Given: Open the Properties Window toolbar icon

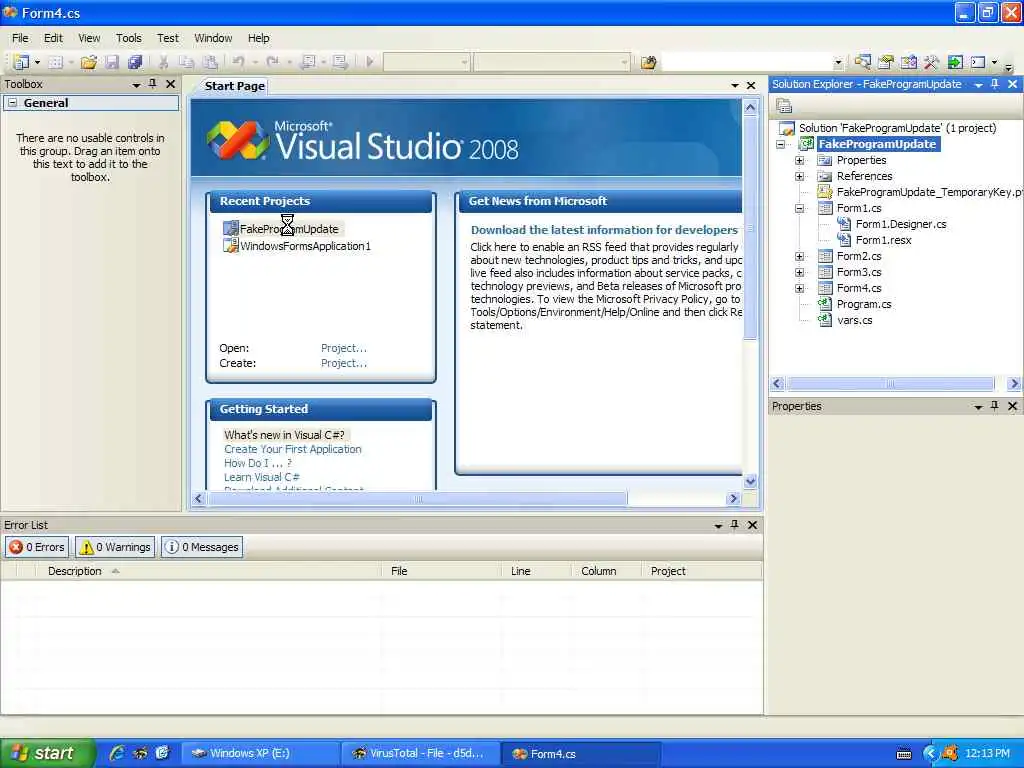Looking at the screenshot, I should tap(886, 62).
